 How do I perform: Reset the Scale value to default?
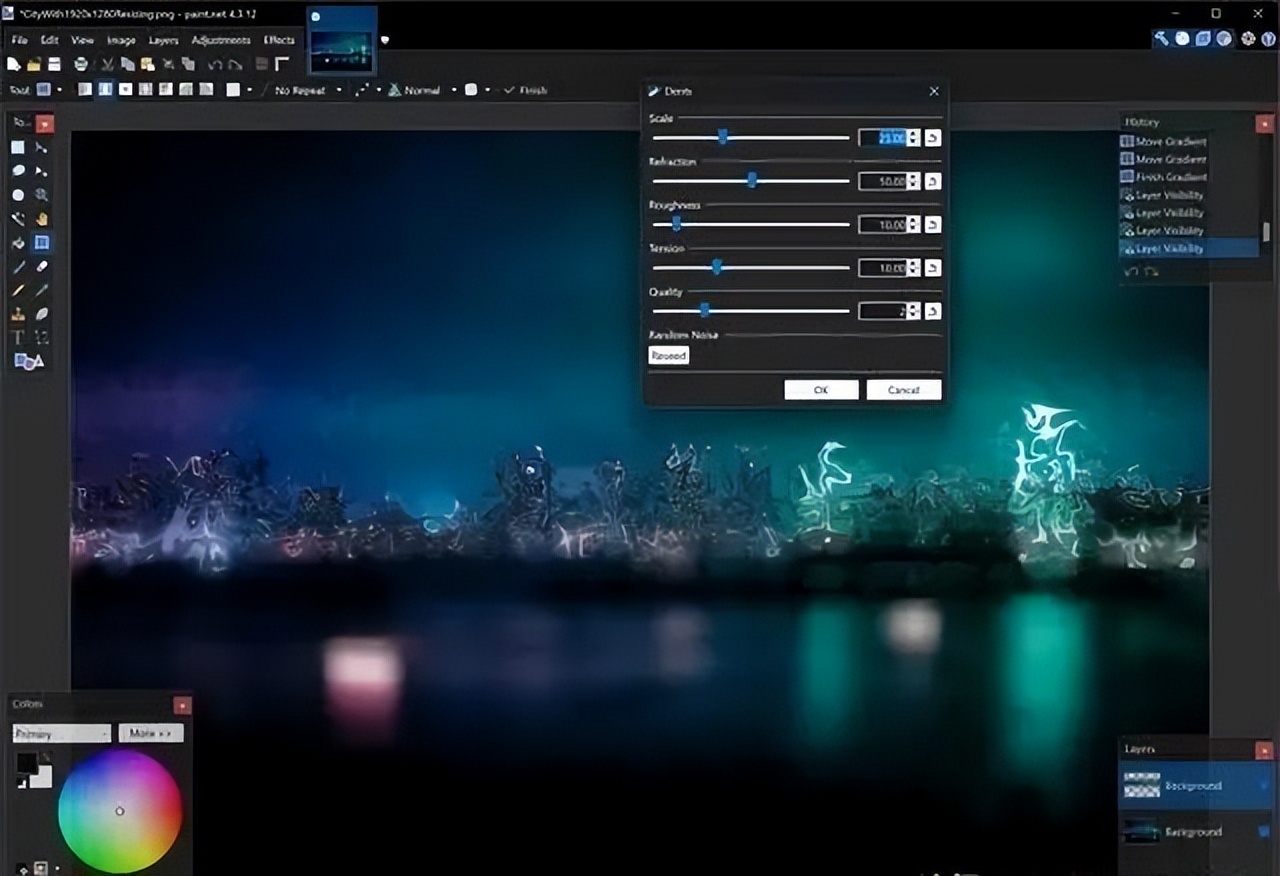(932, 138)
